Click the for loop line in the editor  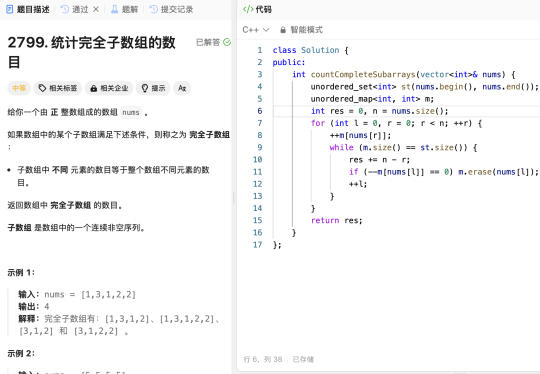tap(396, 123)
